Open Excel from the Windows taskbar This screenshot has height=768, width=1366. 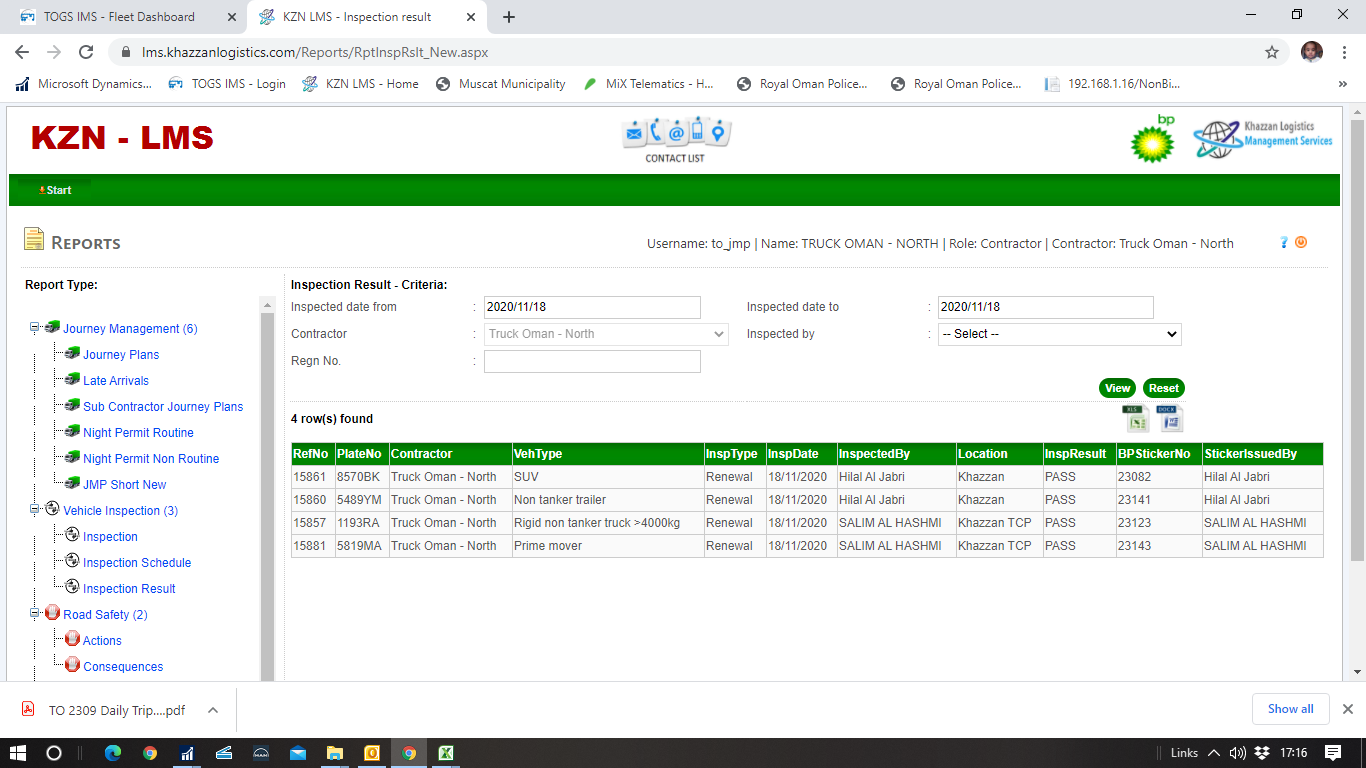tap(447, 753)
